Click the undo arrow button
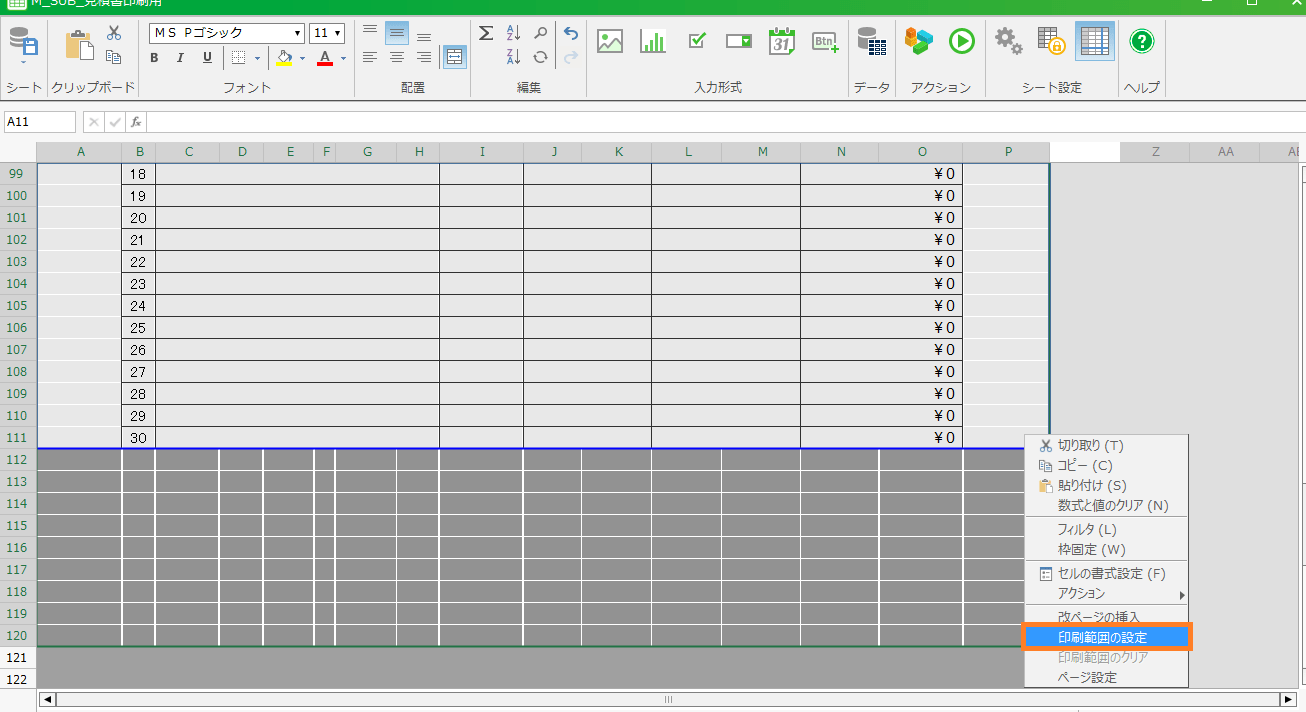This screenshot has width=1306, height=712. click(x=570, y=33)
